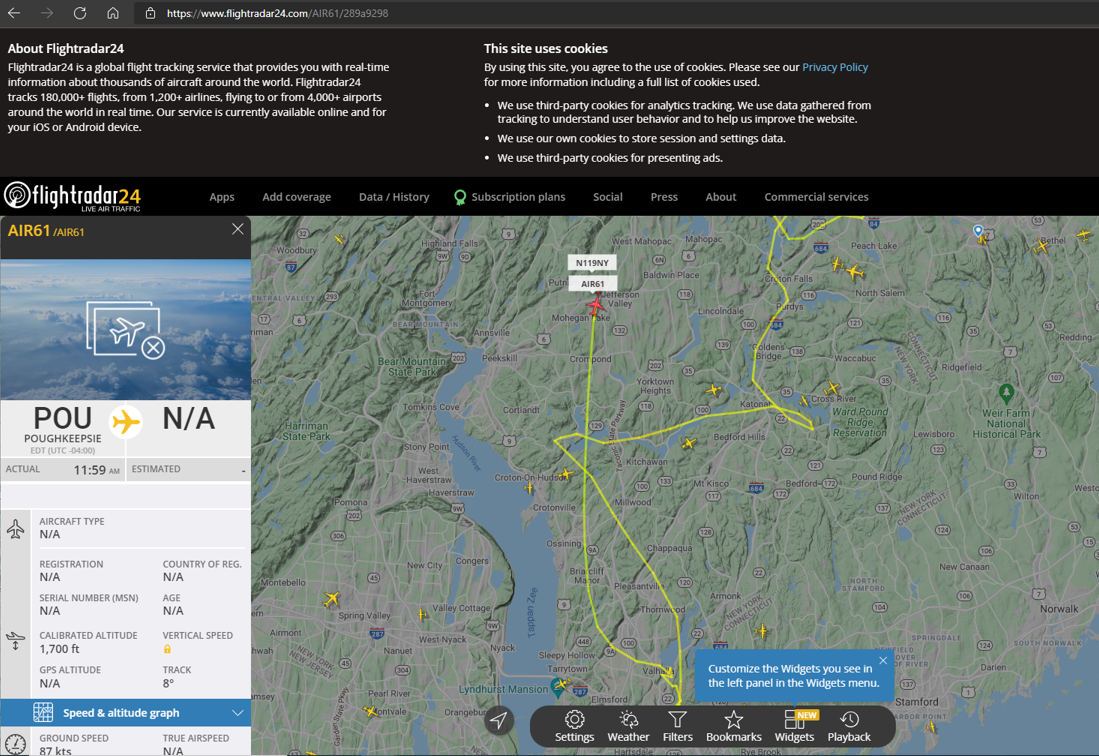1099x756 pixels.
Task: Click the calibrated altitude value 1,700 ft
Action: [x=60, y=650]
